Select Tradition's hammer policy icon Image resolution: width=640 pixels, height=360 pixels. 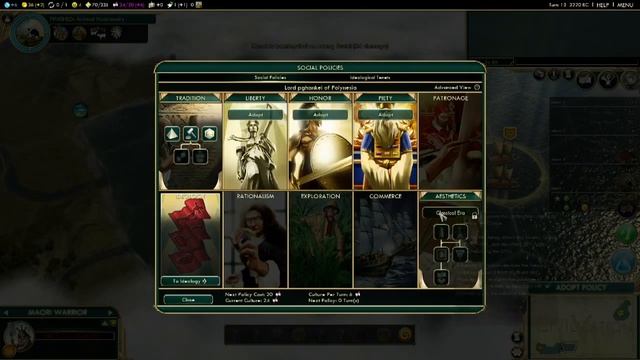pyautogui.click(x=191, y=134)
